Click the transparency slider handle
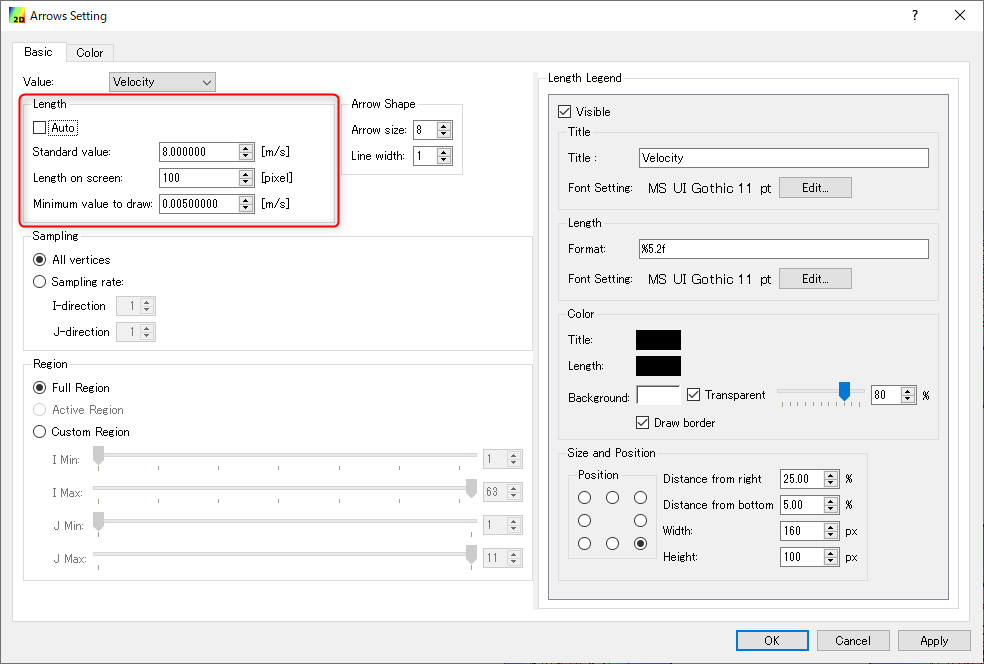Screen dimensions: 984x664 coord(845,391)
